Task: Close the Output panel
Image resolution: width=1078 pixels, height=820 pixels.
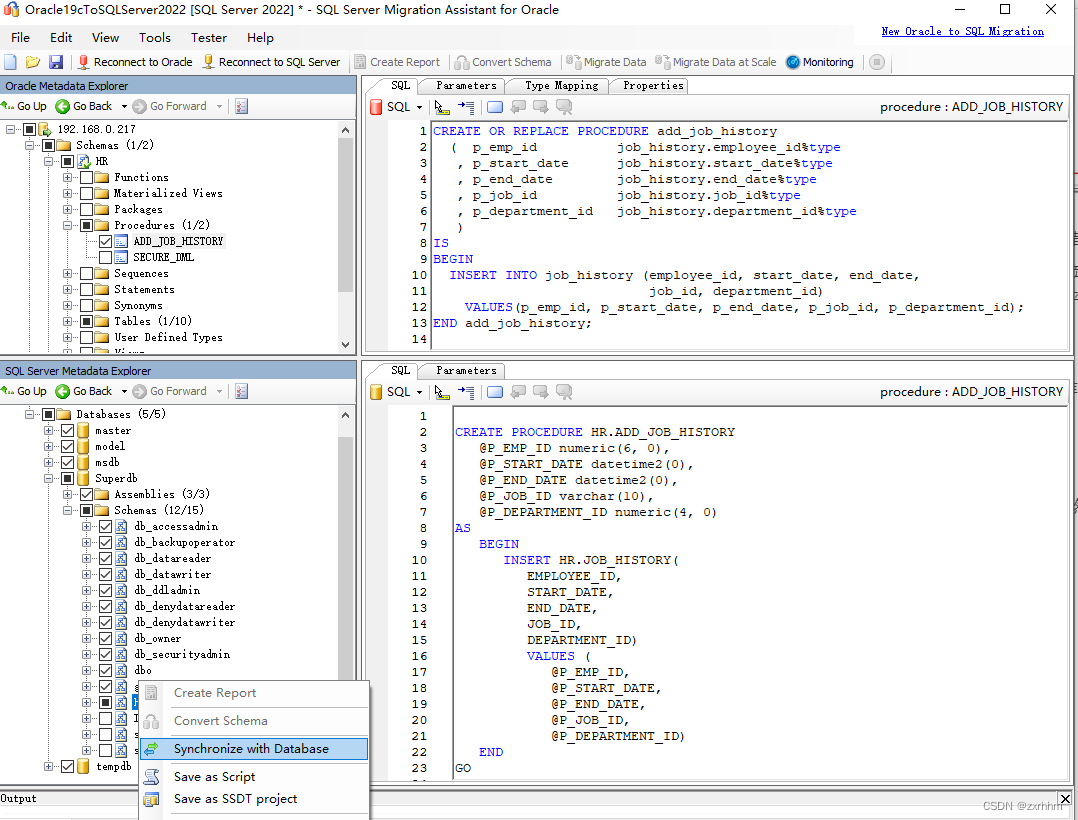Action: click(1065, 799)
